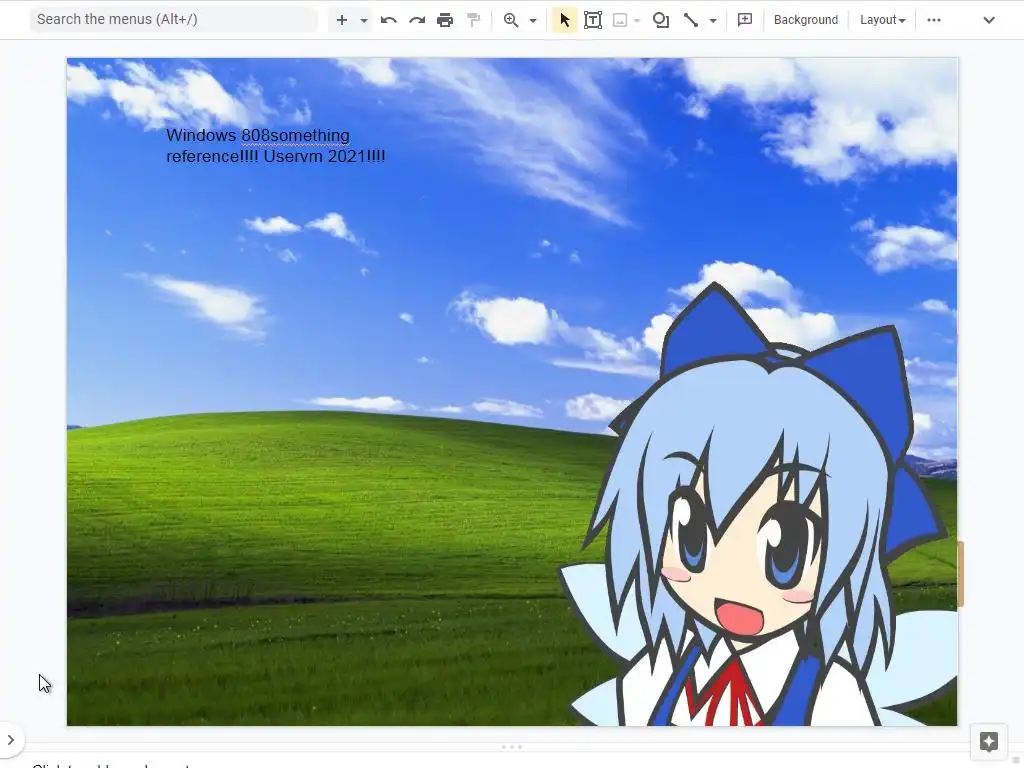Add a new slide with plus button
This screenshot has width=1024, height=768.
[x=342, y=20]
